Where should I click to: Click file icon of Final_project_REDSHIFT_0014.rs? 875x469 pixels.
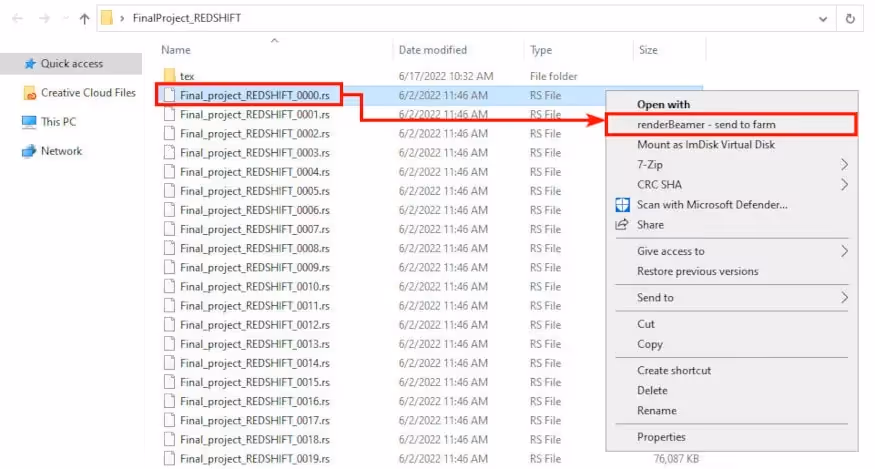tap(169, 362)
